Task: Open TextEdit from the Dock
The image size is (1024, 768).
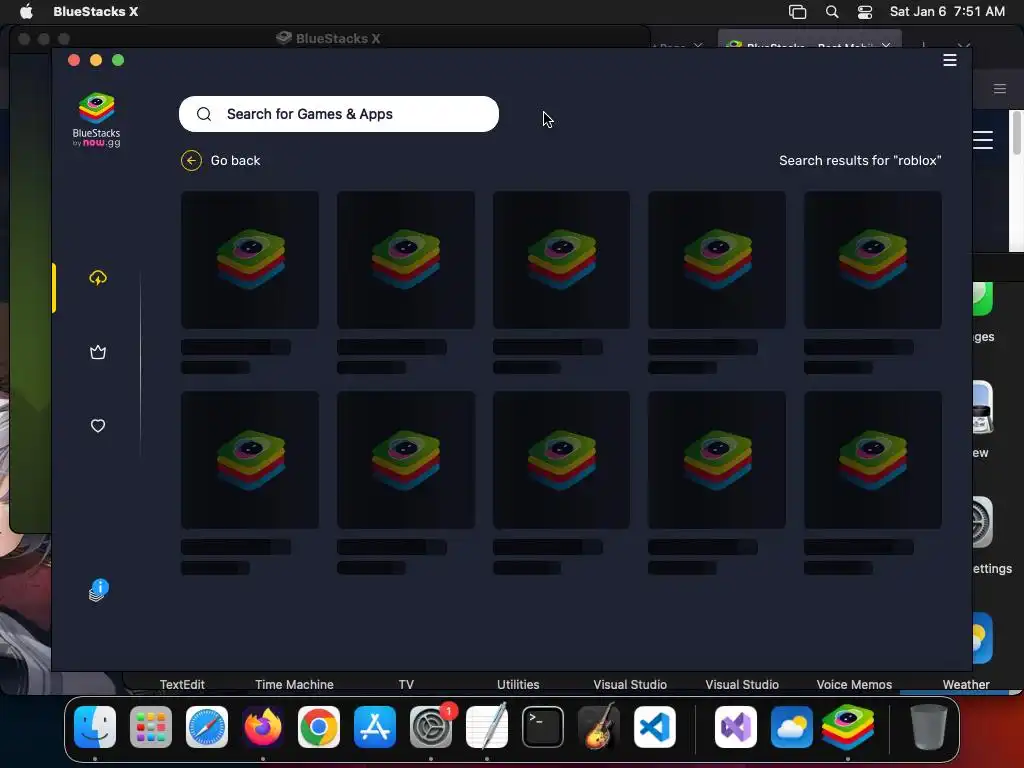Action: tap(487, 727)
